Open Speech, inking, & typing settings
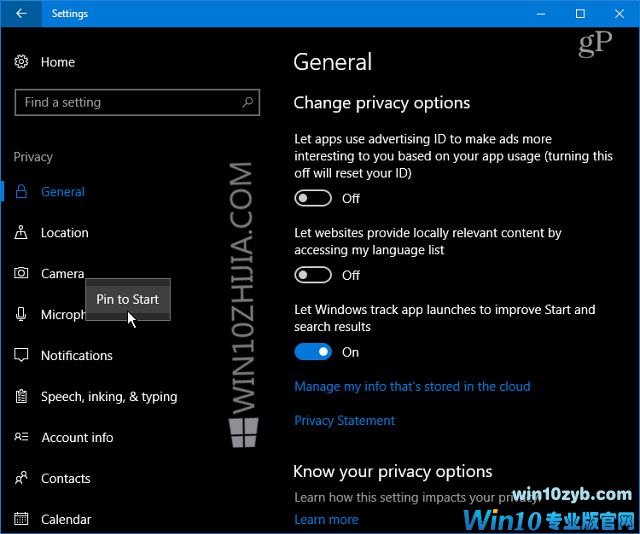This screenshot has width=640, height=534. 109,397
